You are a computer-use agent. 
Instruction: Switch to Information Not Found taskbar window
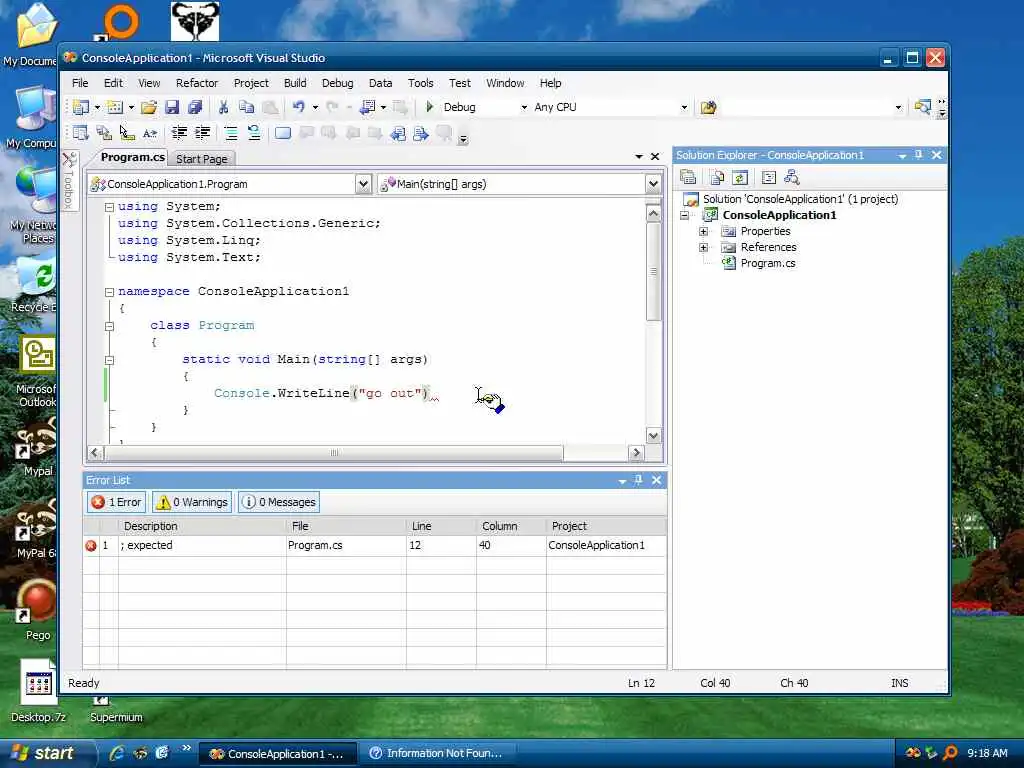tap(438, 753)
